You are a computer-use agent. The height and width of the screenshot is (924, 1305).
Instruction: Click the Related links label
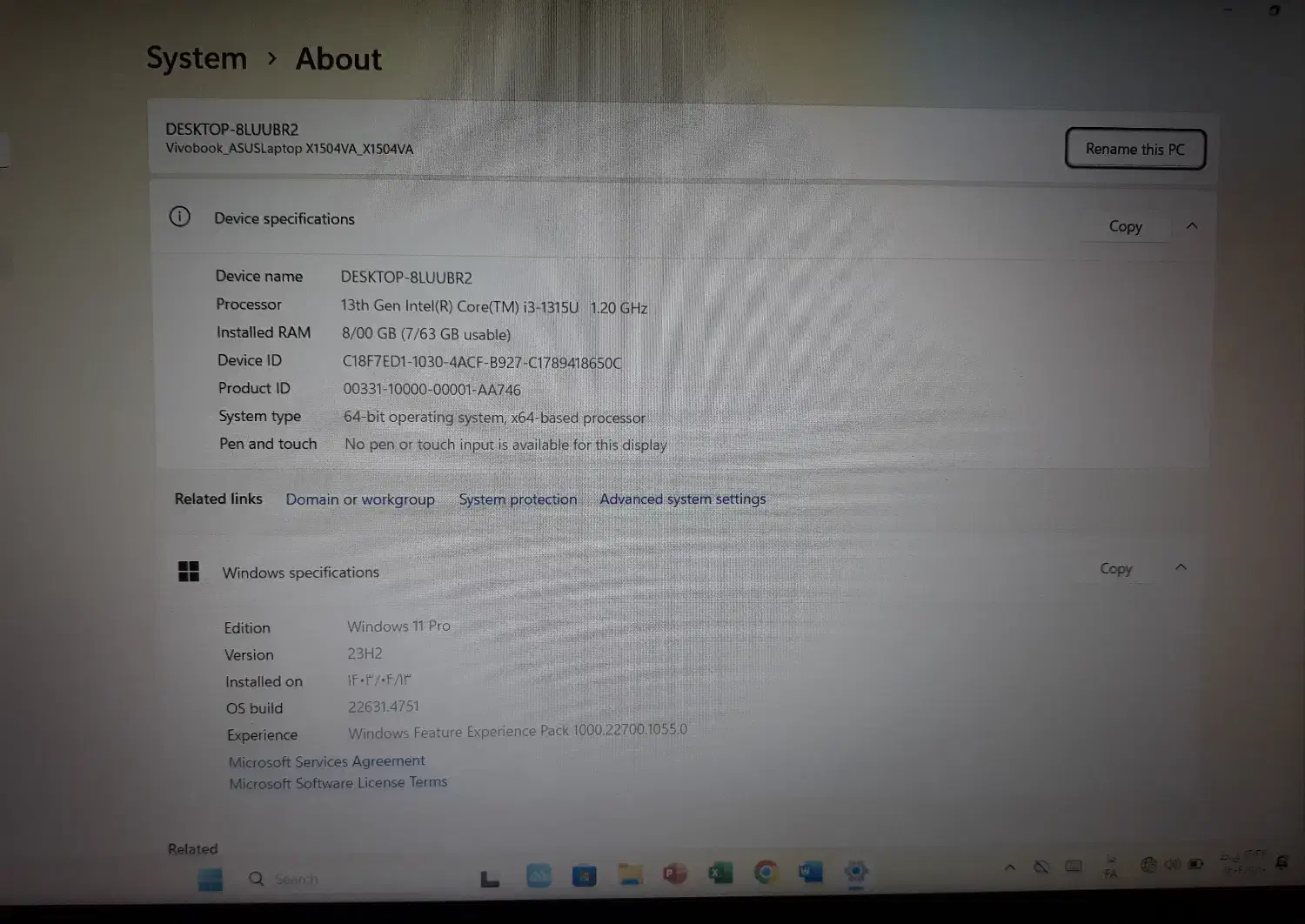click(x=218, y=499)
